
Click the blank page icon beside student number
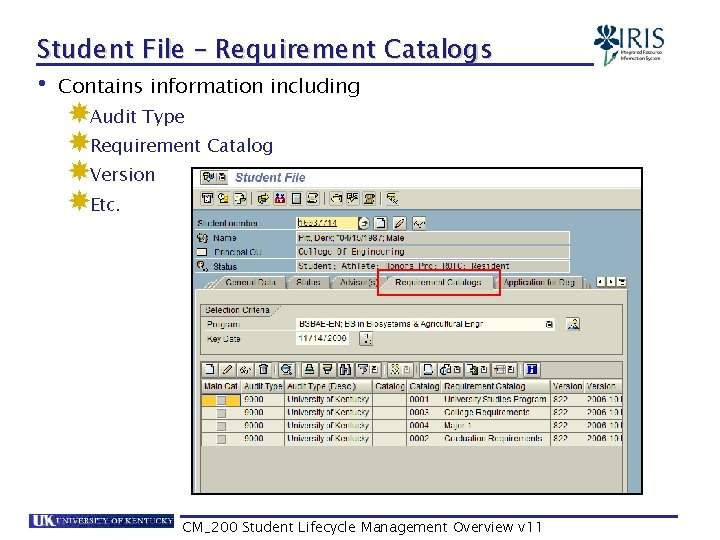pyautogui.click(x=380, y=223)
